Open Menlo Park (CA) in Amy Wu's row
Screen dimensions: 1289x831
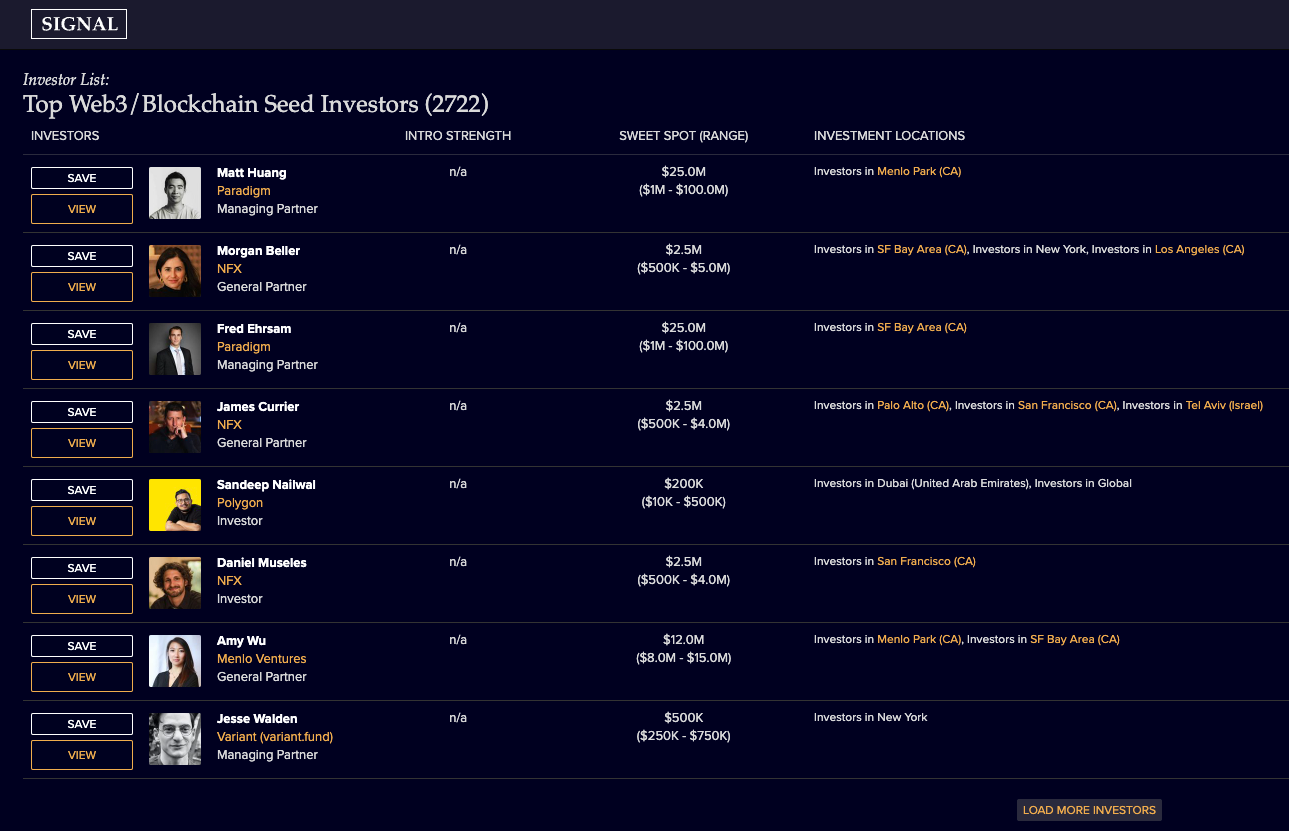pyautogui.click(x=919, y=640)
